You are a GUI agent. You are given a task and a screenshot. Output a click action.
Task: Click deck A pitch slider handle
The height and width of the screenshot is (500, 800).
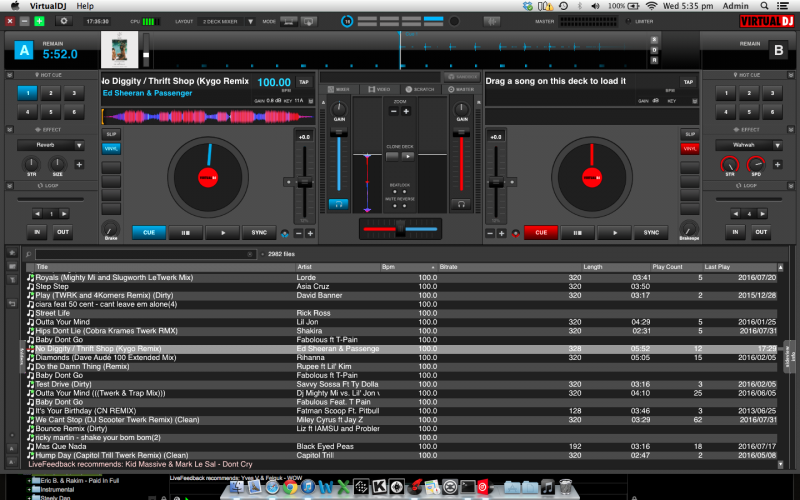click(x=305, y=182)
